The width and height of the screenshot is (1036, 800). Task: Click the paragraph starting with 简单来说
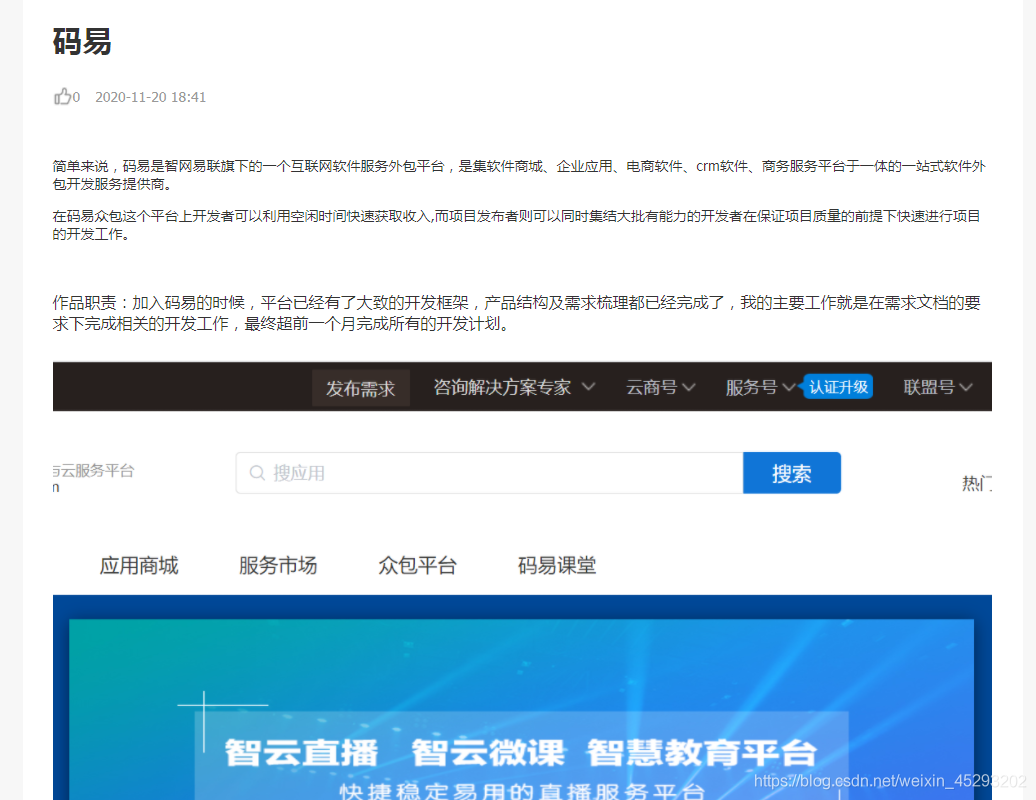pos(519,175)
